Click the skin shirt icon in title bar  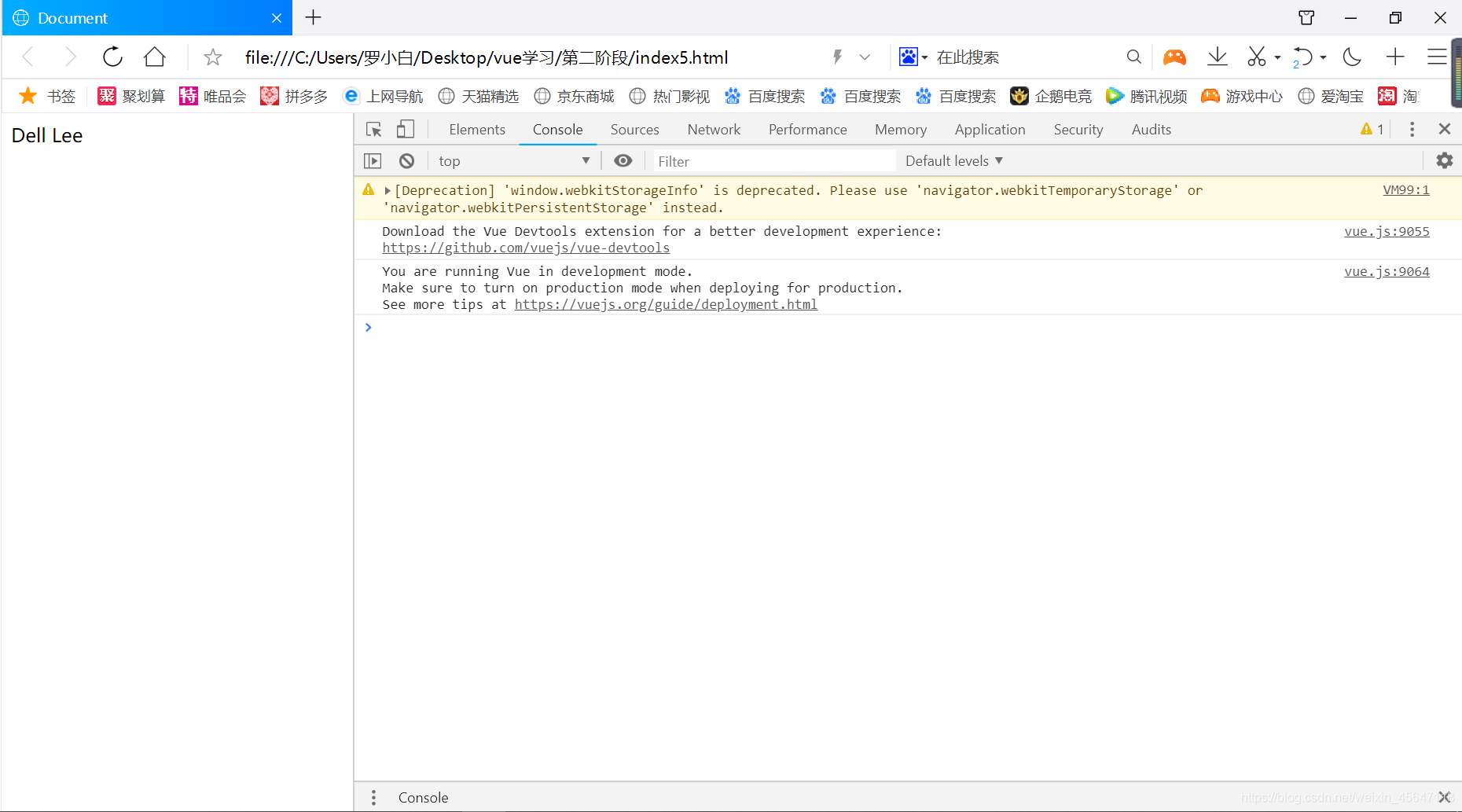pyautogui.click(x=1306, y=17)
